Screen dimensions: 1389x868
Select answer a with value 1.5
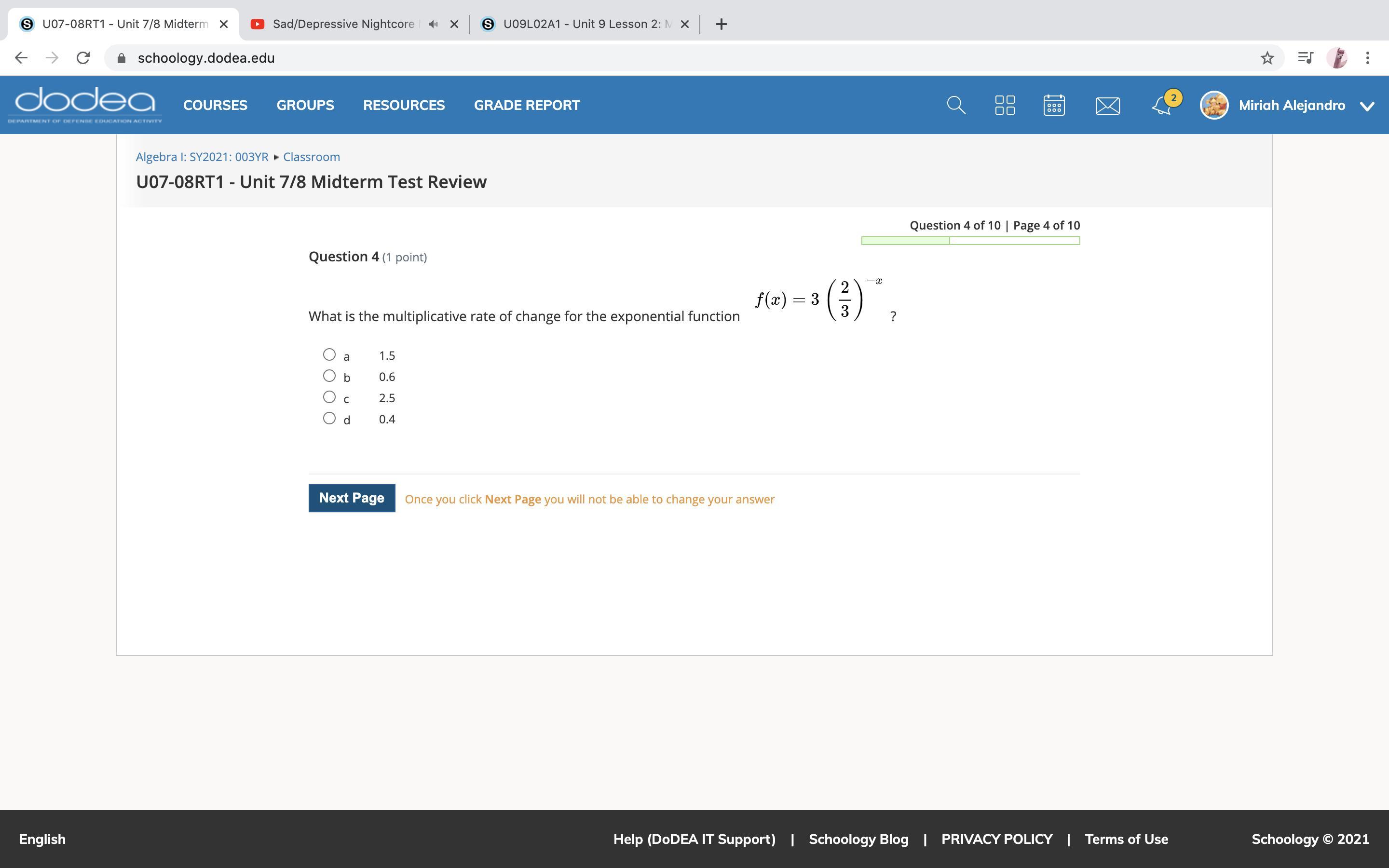click(329, 355)
